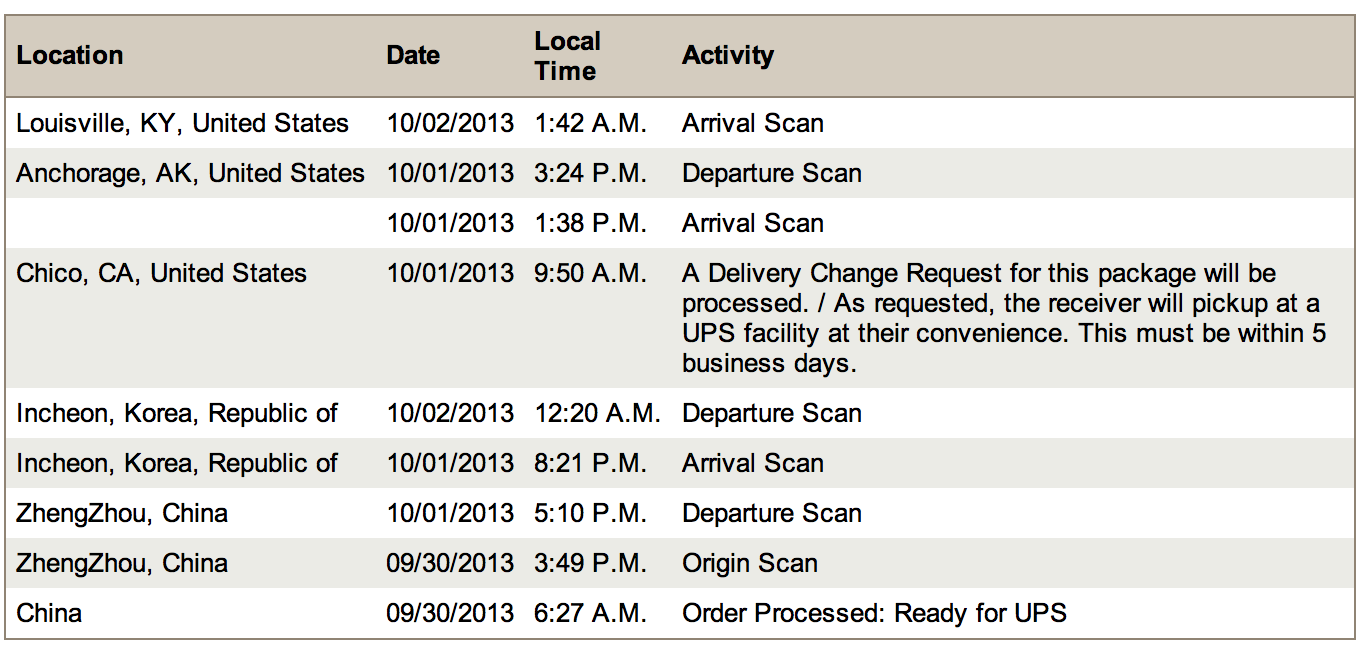Select the Louisville, KY, United States cell
This screenshot has height=648, width=1364.
[183, 124]
